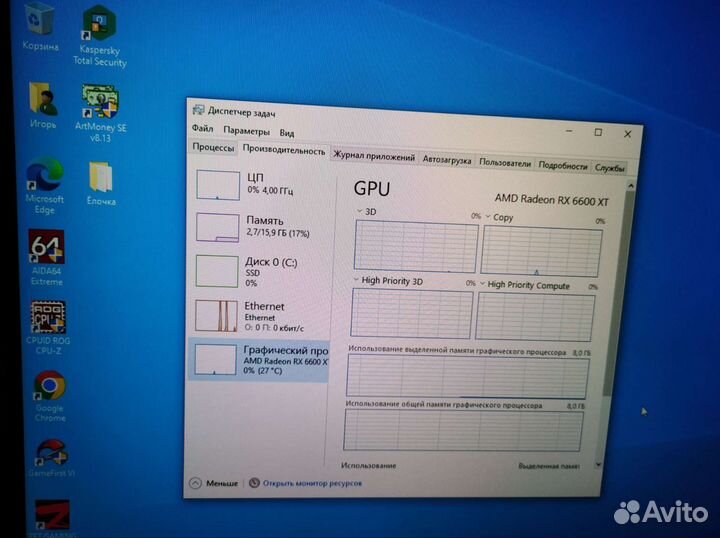
Task: Open the Copy engine graph dropdown
Action: 488,217
